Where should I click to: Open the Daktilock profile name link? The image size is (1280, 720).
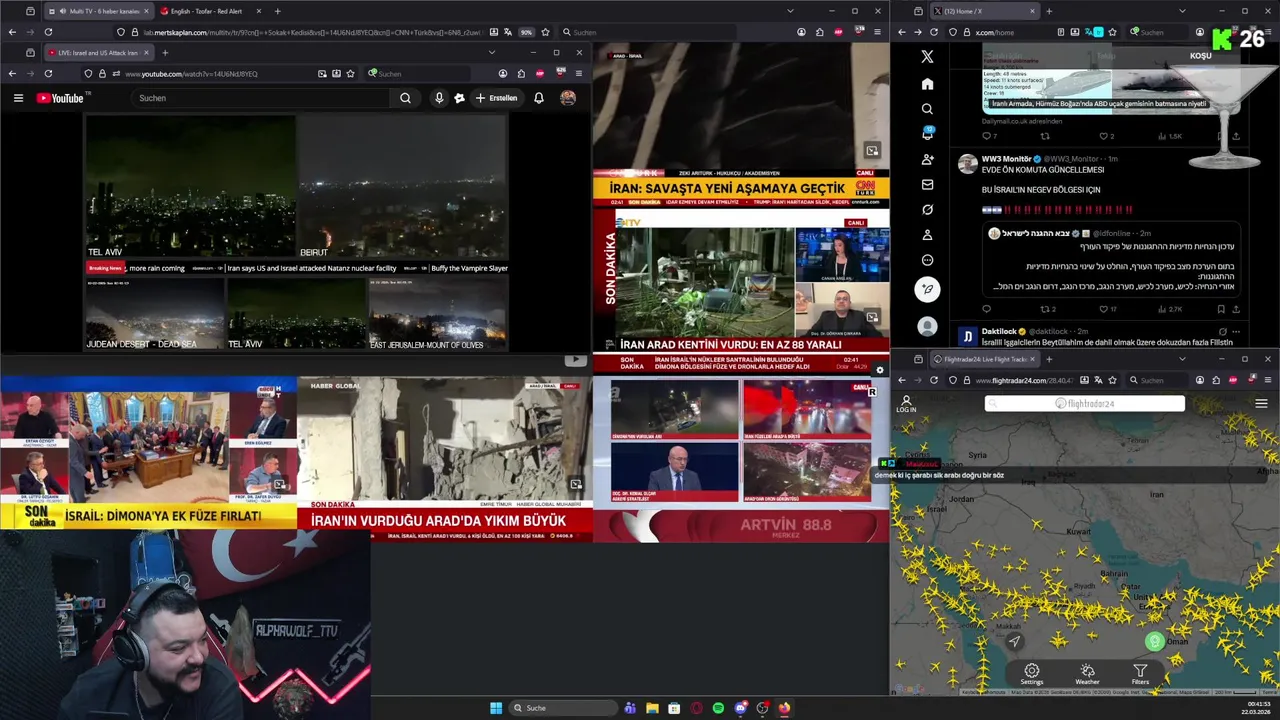(x=1000, y=331)
